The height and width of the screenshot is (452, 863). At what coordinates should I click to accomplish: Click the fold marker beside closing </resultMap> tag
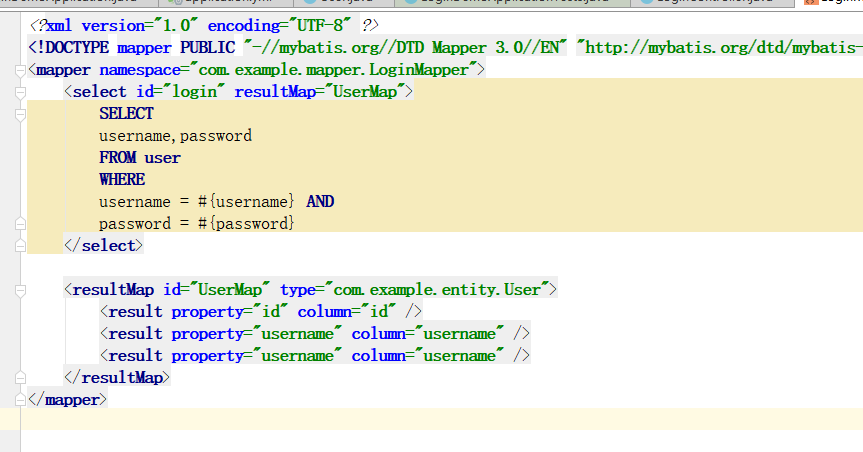20,378
